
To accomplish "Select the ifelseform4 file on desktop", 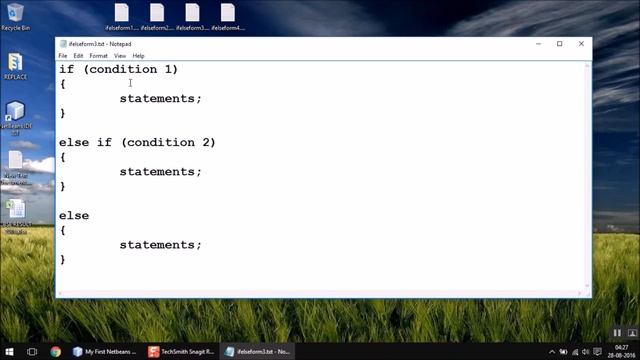I will point(228,17).
